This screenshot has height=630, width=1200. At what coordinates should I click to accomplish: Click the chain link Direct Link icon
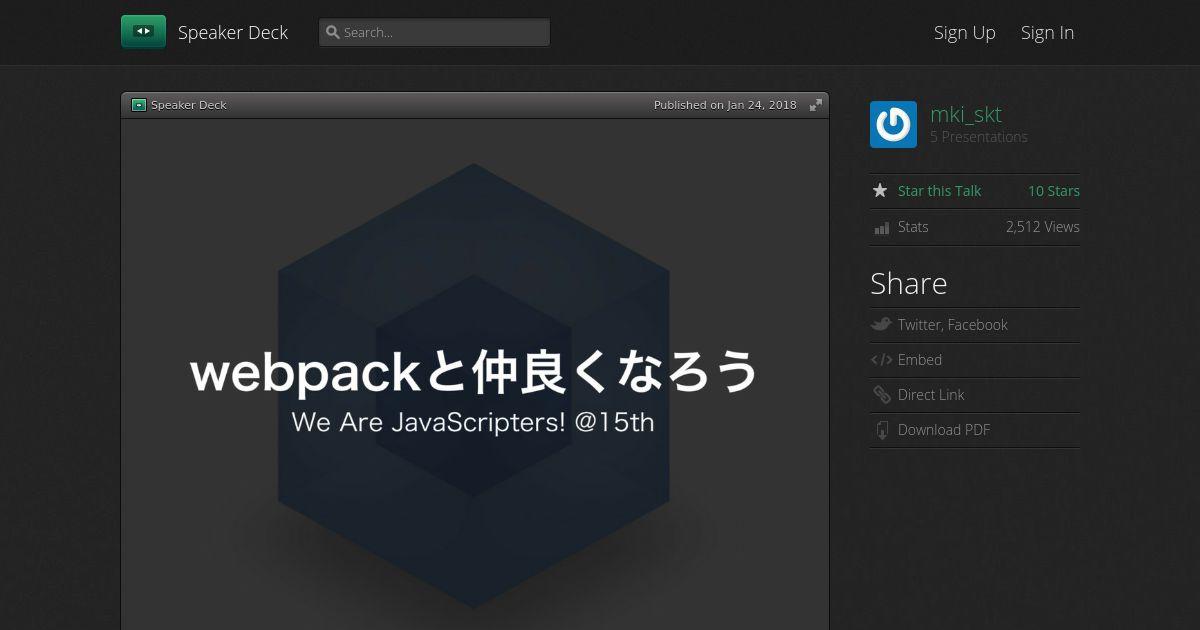click(x=881, y=395)
